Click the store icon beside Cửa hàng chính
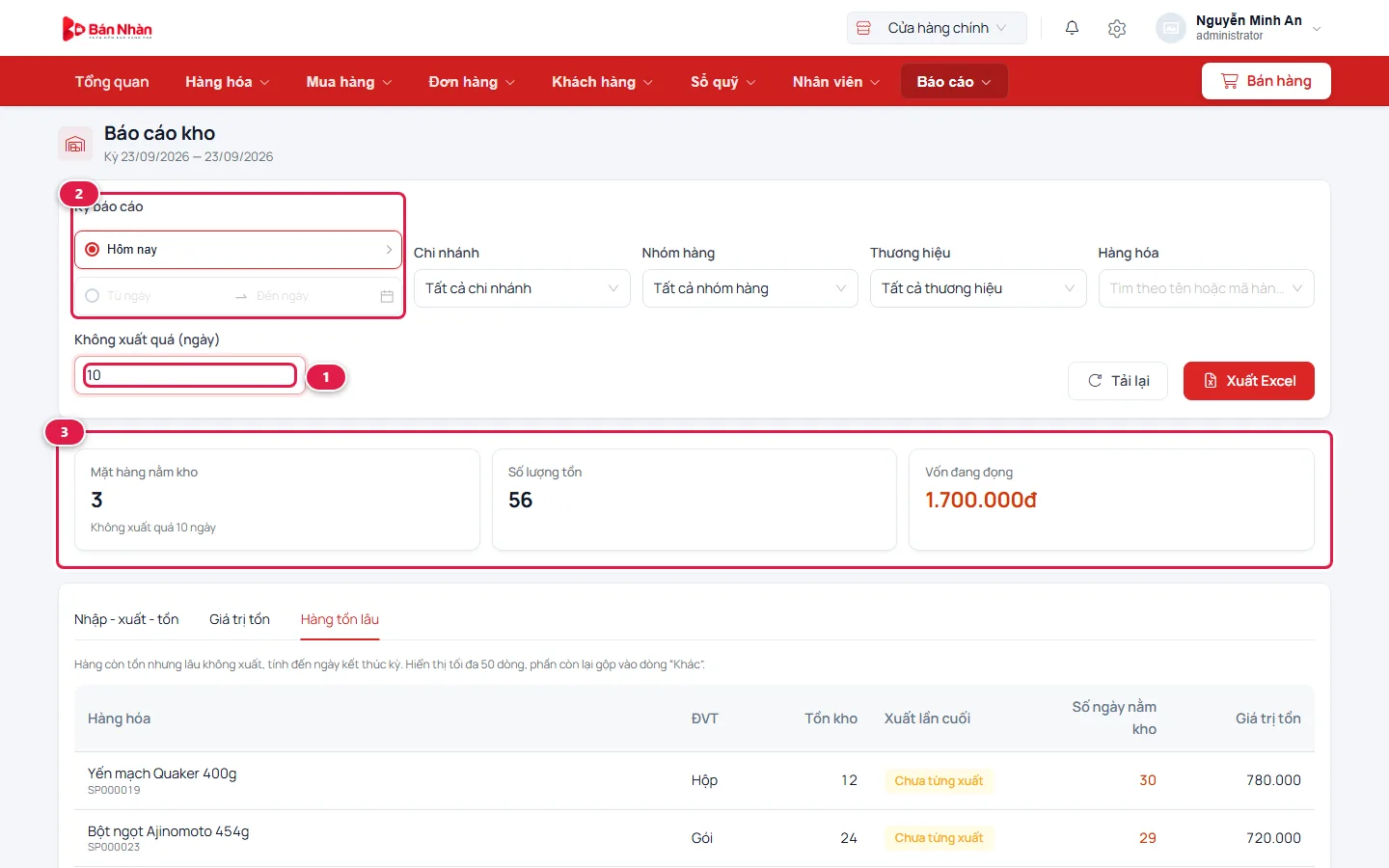The image size is (1389, 868). (863, 28)
